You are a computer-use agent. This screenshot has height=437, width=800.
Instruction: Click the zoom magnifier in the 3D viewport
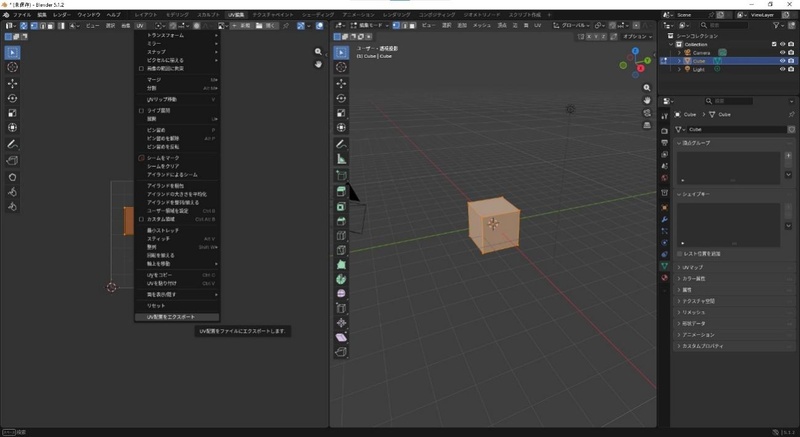(647, 88)
